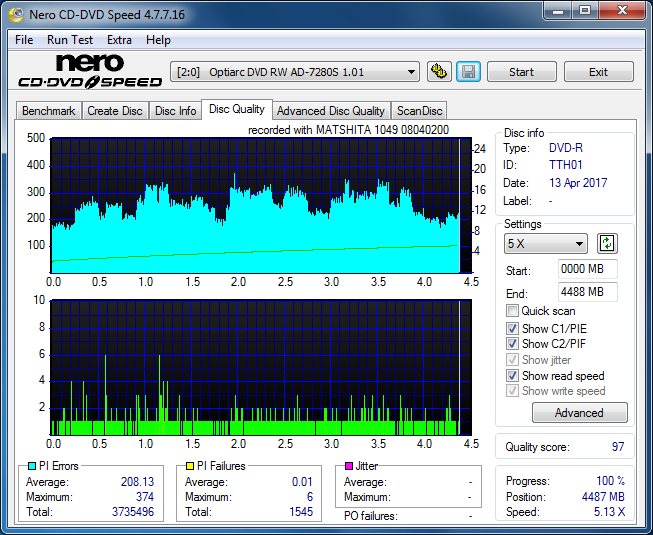The image size is (653, 535).
Task: Open the ScanDisc tab
Action: [419, 111]
